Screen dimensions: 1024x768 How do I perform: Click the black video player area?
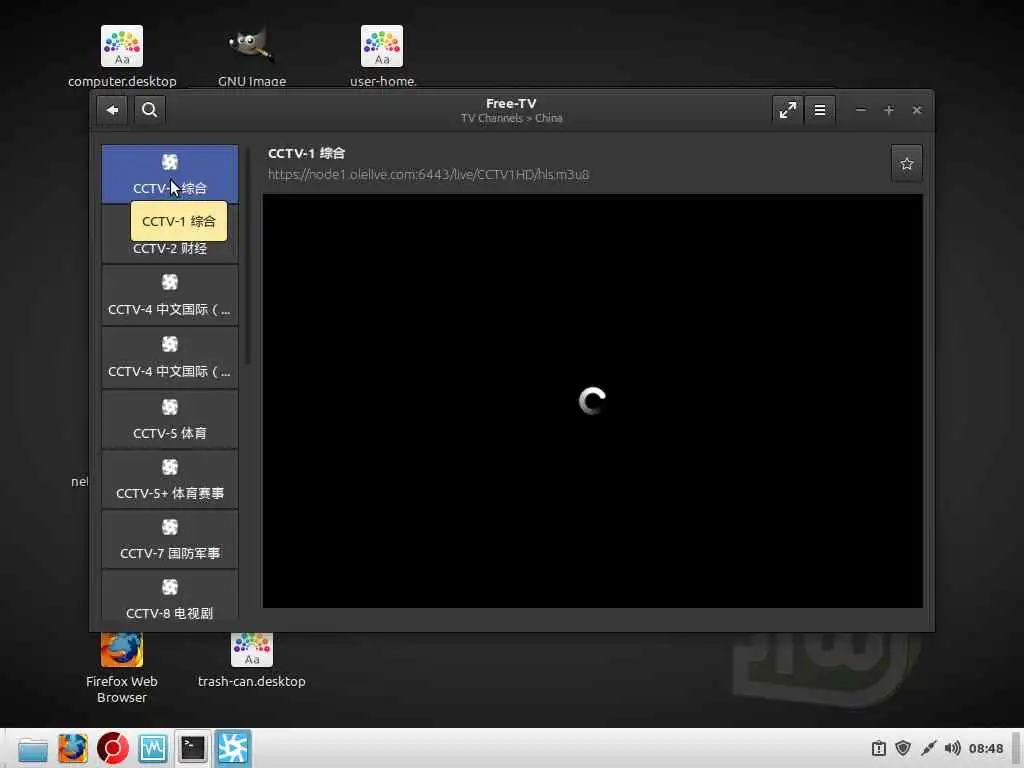coord(592,401)
